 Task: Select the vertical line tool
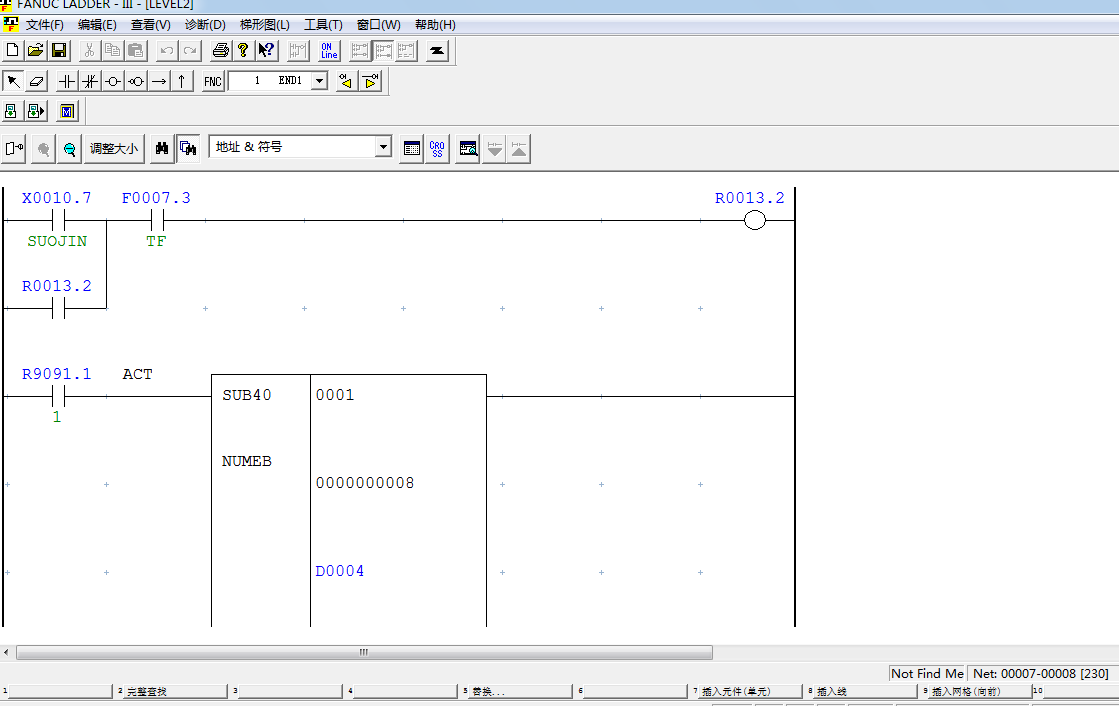point(181,81)
